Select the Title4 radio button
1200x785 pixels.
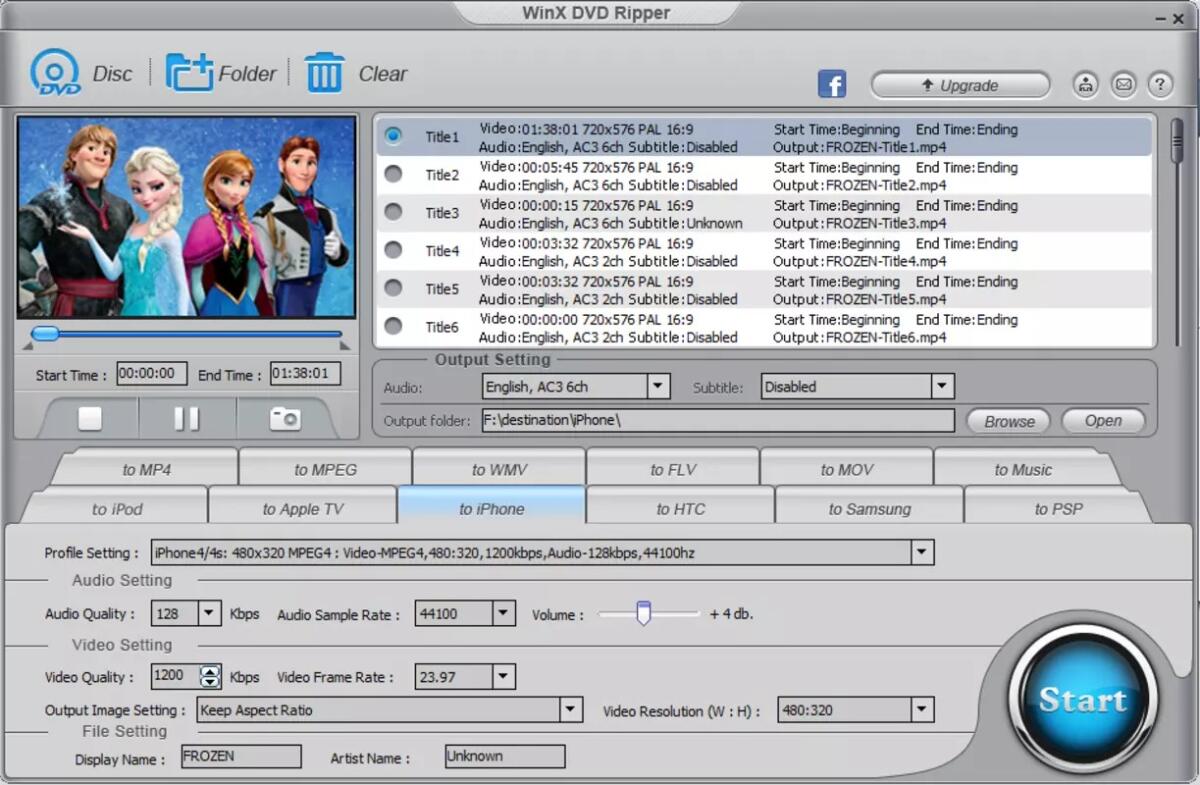point(394,251)
